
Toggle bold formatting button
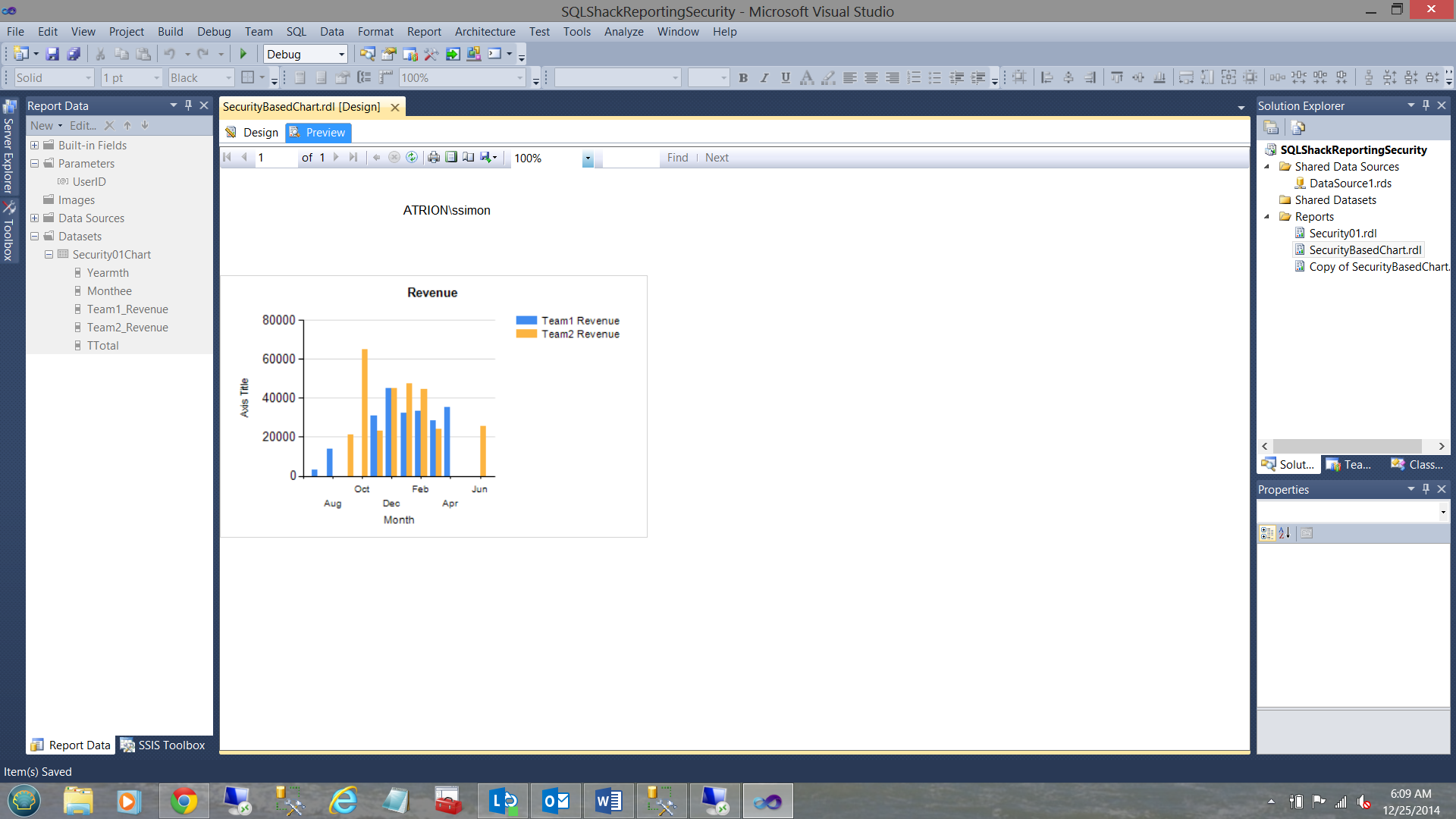(743, 78)
